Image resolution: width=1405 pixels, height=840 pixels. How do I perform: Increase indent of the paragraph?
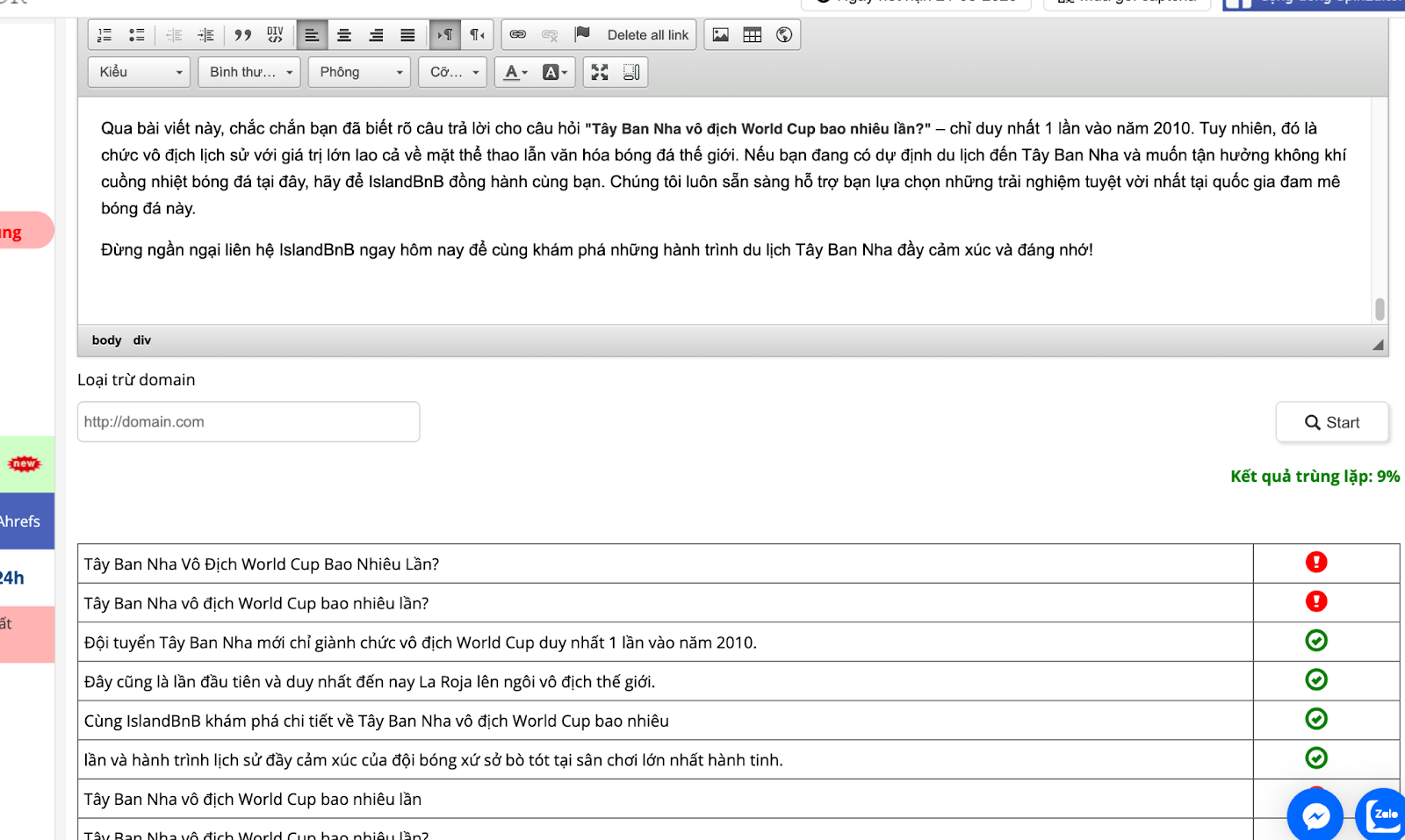pos(205,35)
